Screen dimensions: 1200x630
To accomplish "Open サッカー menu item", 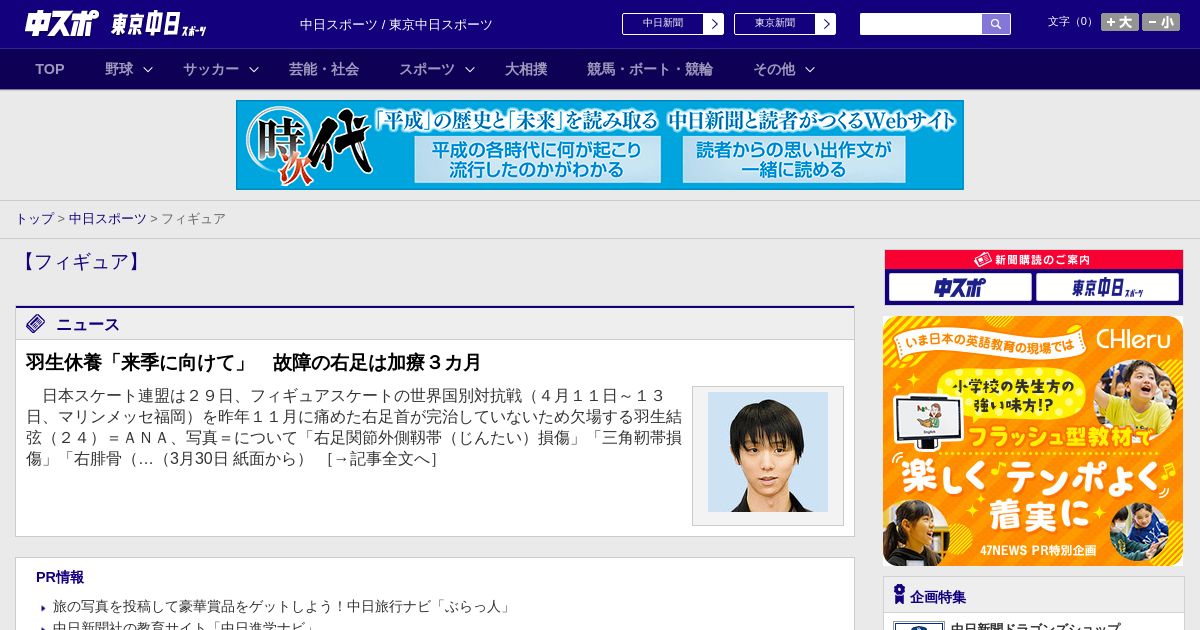I will 211,69.
